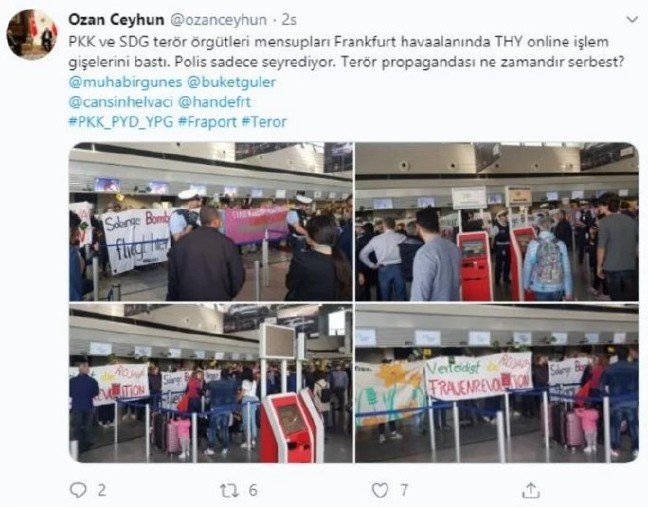Open the #Teror hashtag
Viewport: 648px width, 507px height.
(264, 122)
